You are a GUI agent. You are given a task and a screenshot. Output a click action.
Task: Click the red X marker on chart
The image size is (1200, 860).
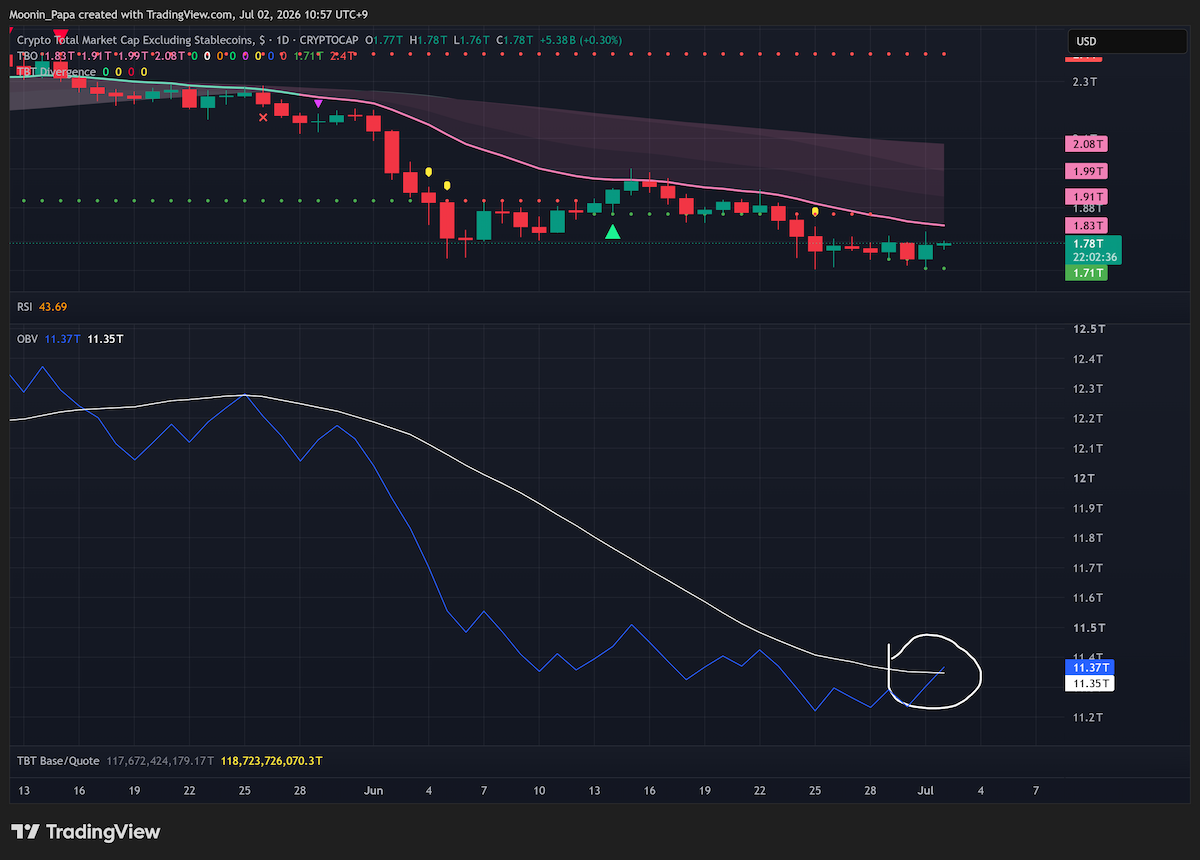pos(263,117)
